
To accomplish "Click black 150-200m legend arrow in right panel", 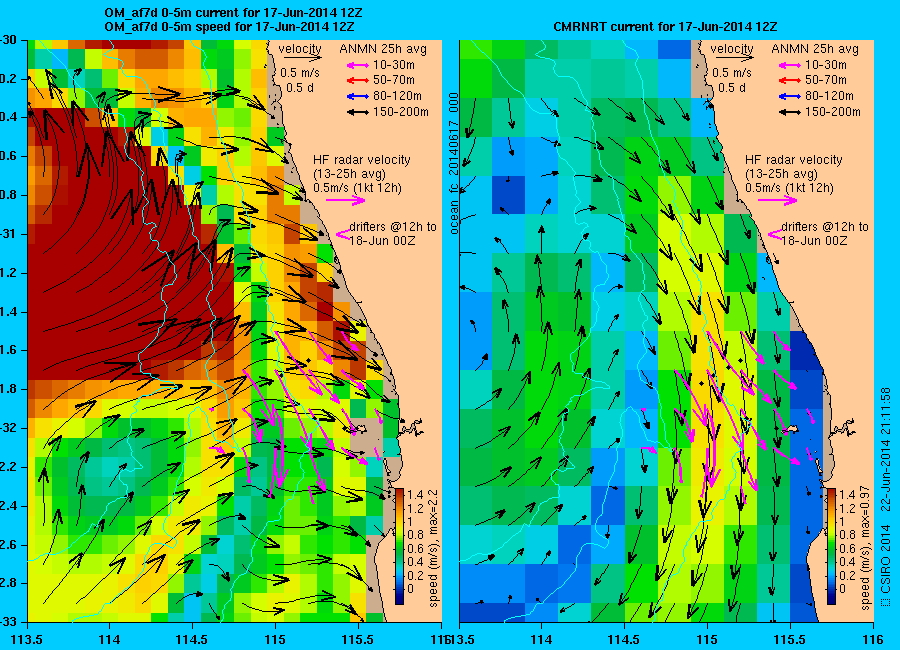I will click(790, 113).
